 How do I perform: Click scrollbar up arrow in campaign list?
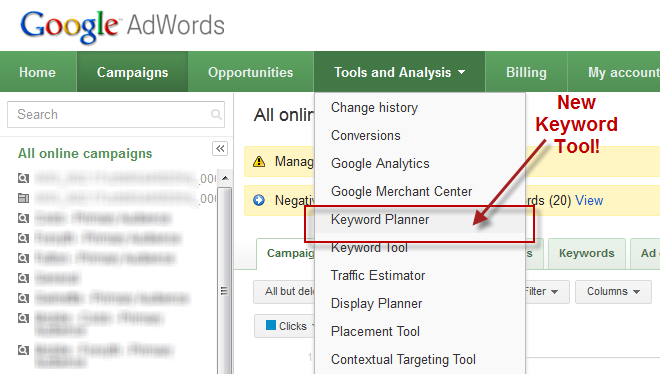pyautogui.click(x=225, y=178)
